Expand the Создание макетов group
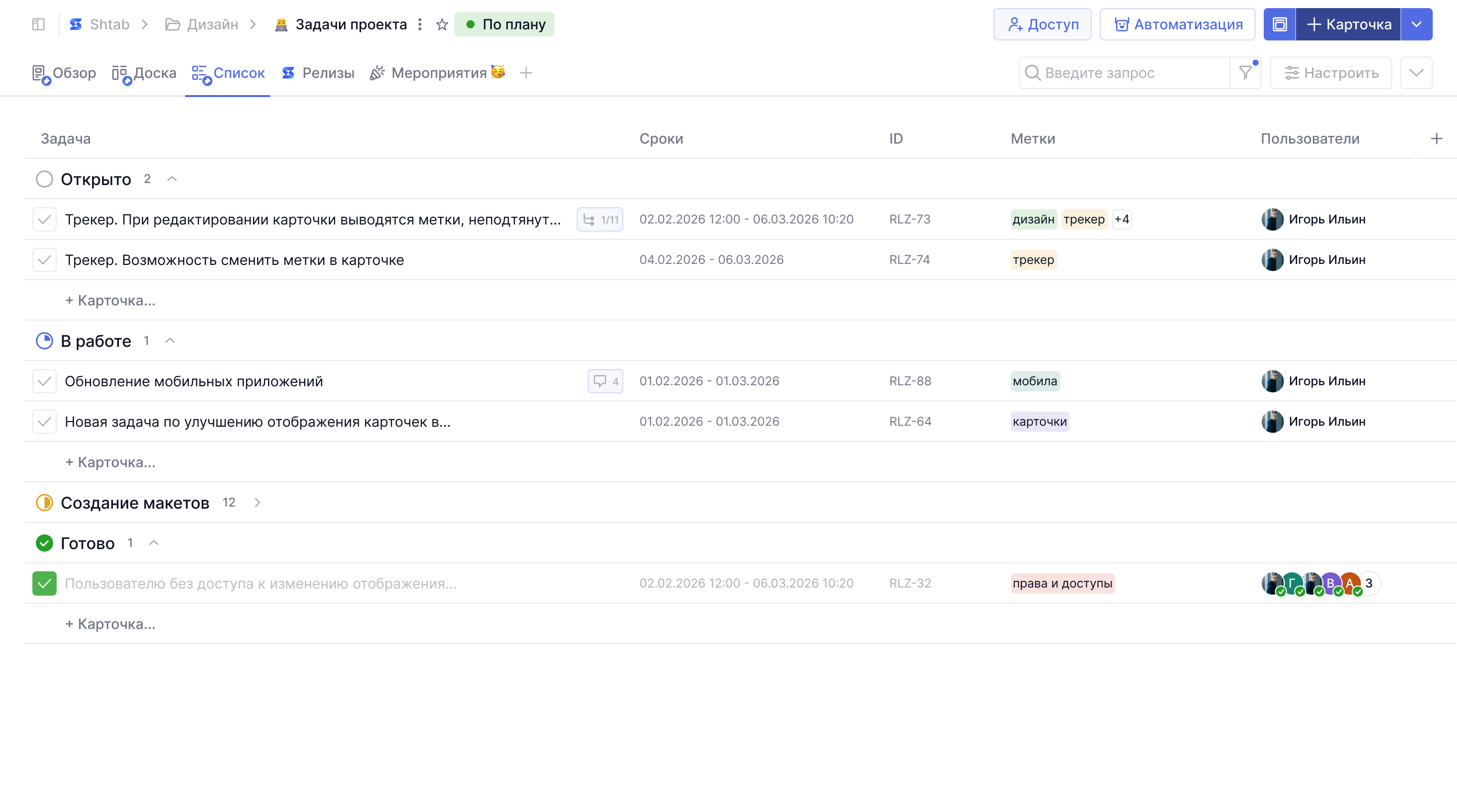 pos(258,503)
